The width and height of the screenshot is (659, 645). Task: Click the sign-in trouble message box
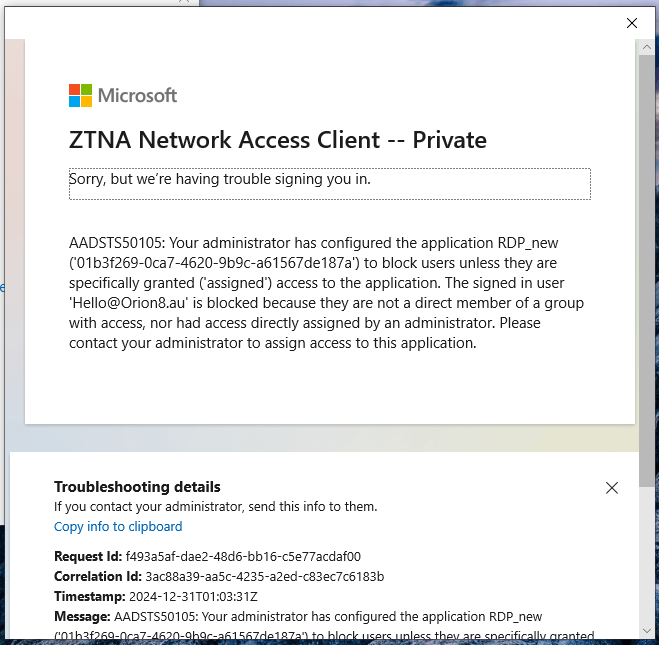[329, 183]
